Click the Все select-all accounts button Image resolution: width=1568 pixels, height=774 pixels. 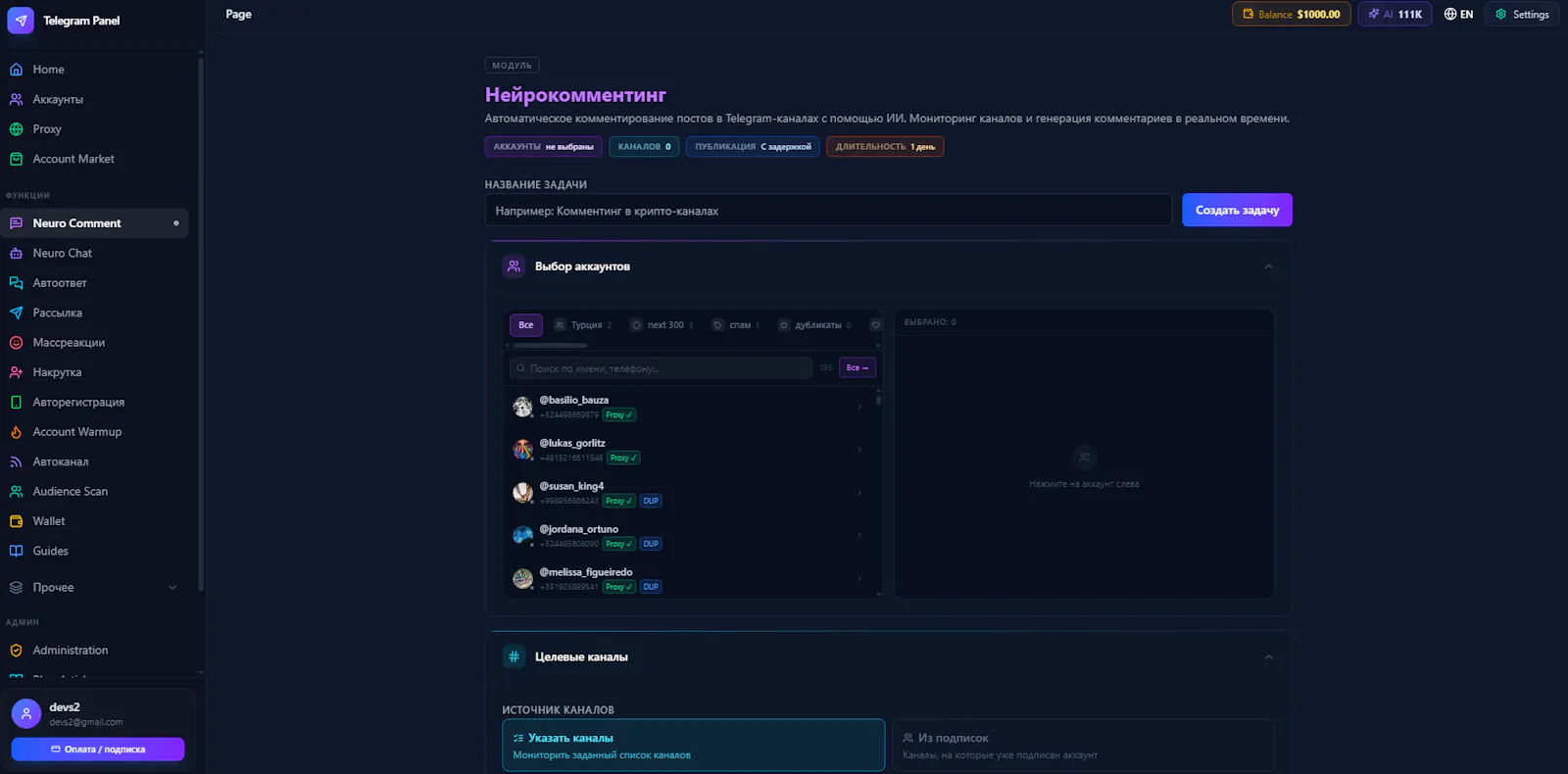point(857,368)
